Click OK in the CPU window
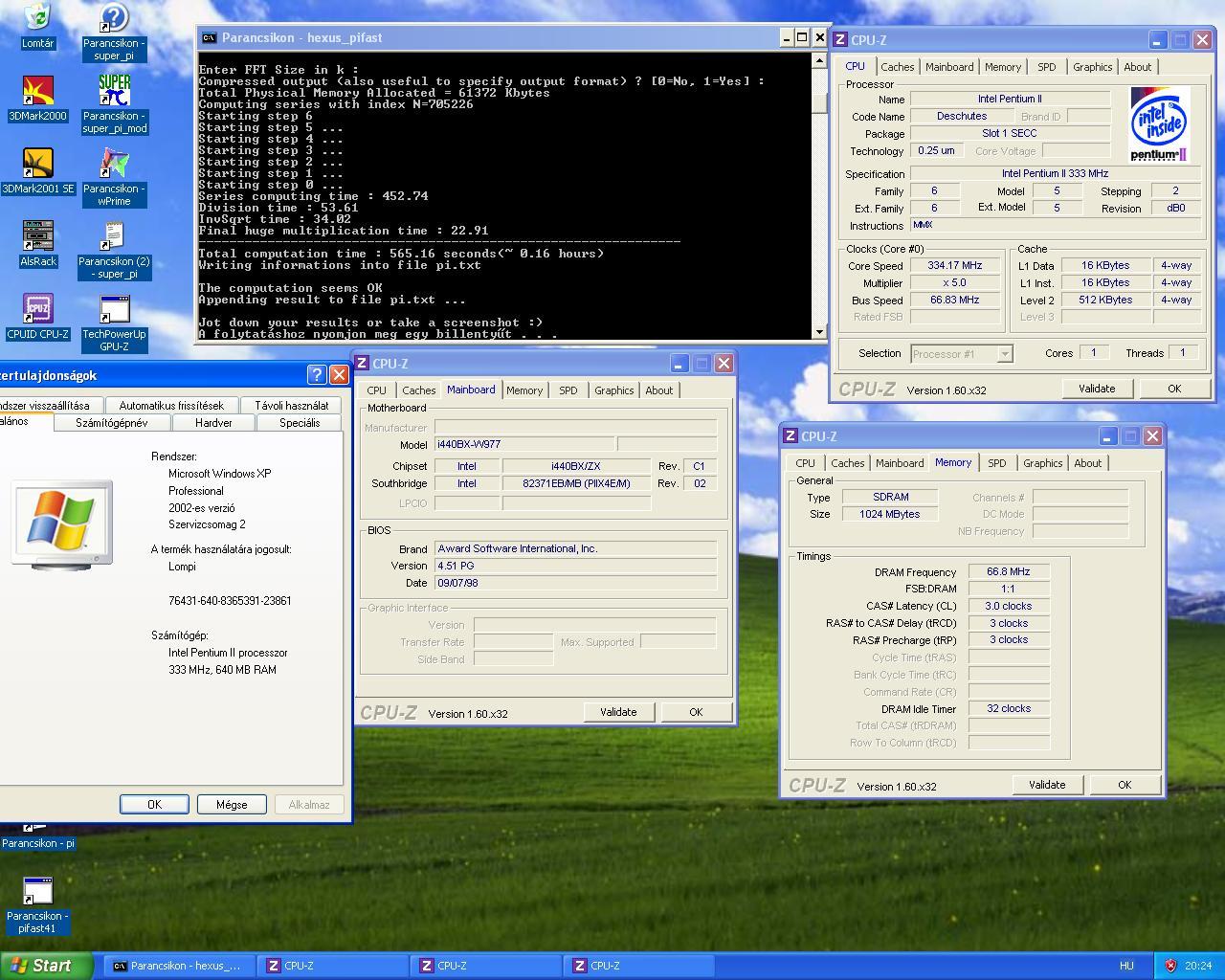The width and height of the screenshot is (1225, 980). tap(1174, 389)
